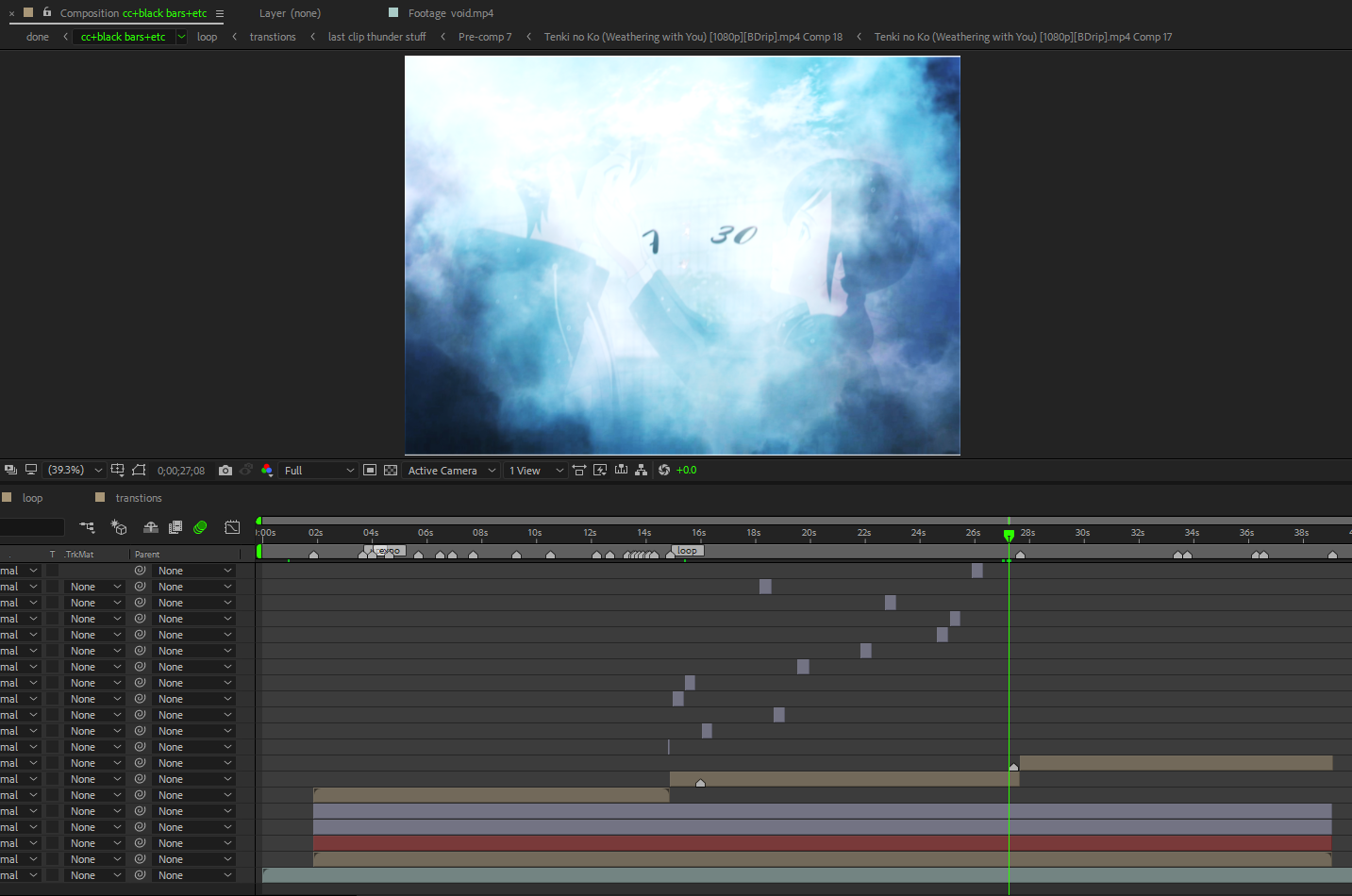Toggle the mask and shape path visibility icon
This screenshot has width=1352, height=896.
pos(140,470)
